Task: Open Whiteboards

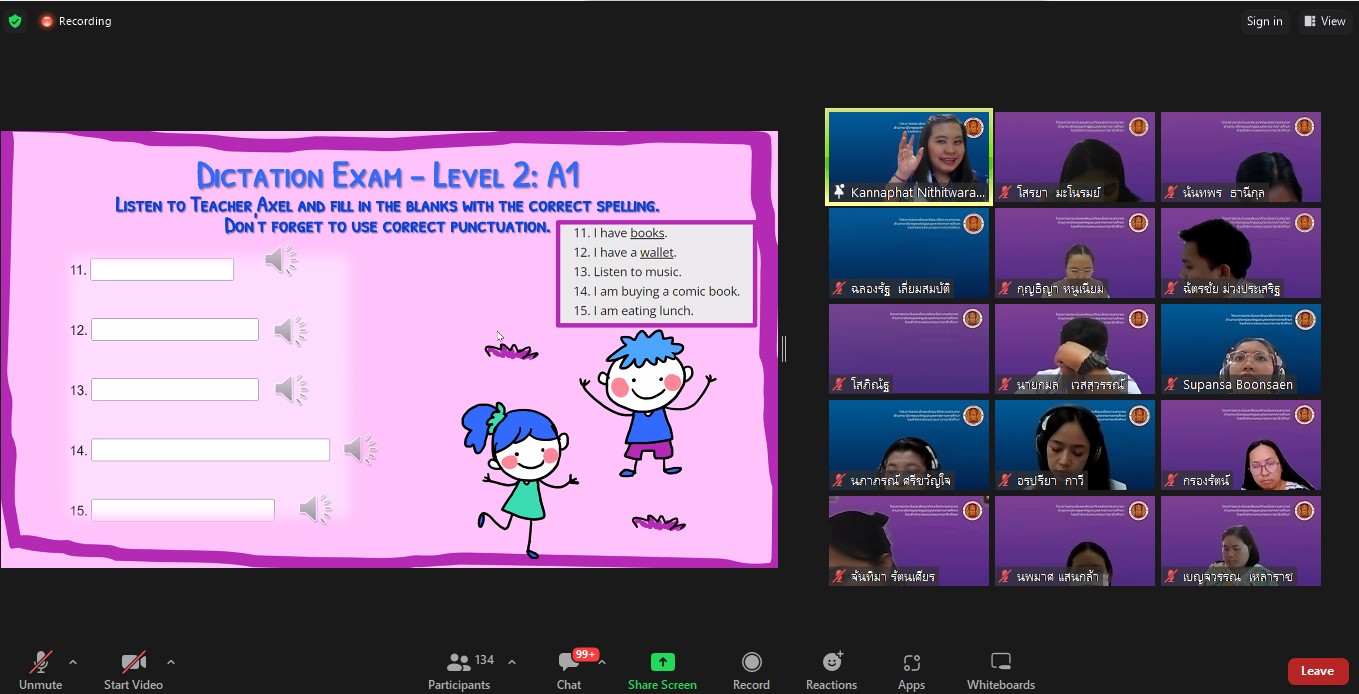Action: point(1001,670)
